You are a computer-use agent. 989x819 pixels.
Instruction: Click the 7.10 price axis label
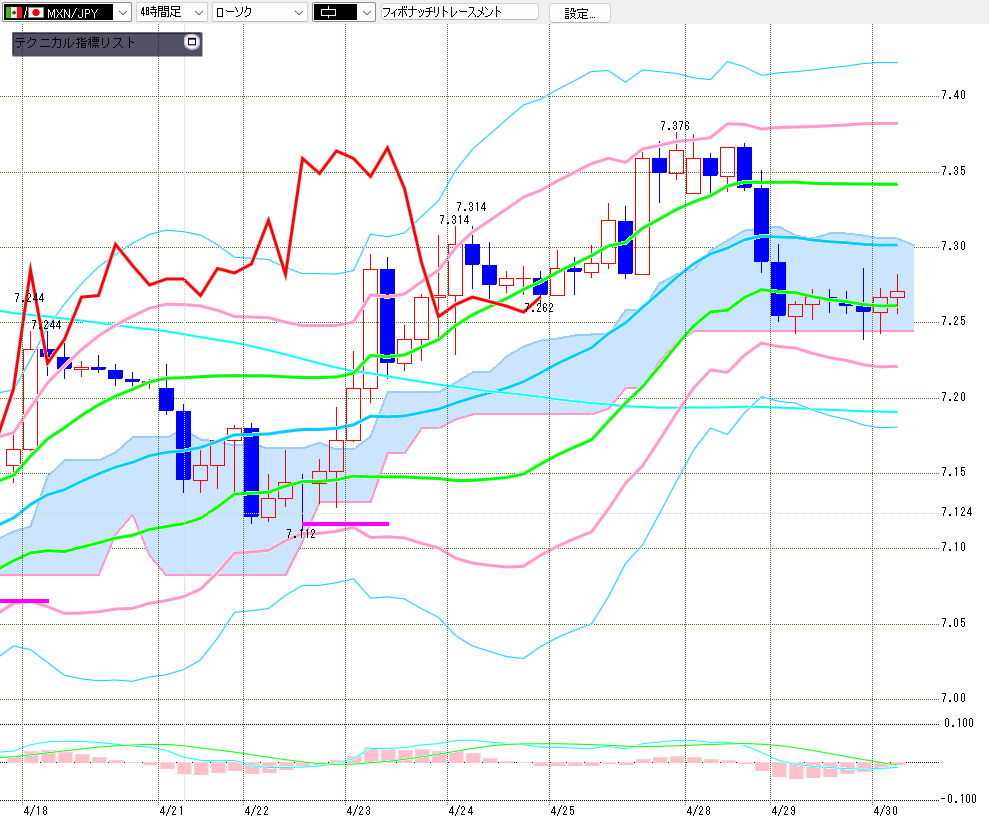[x=954, y=547]
